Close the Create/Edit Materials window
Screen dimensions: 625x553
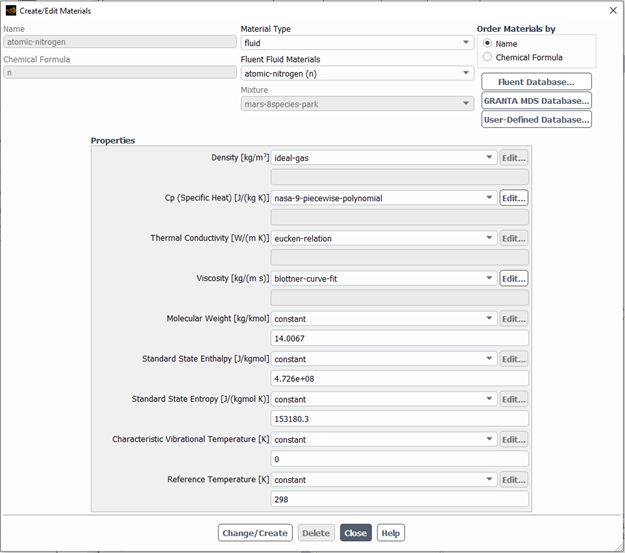(612, 10)
